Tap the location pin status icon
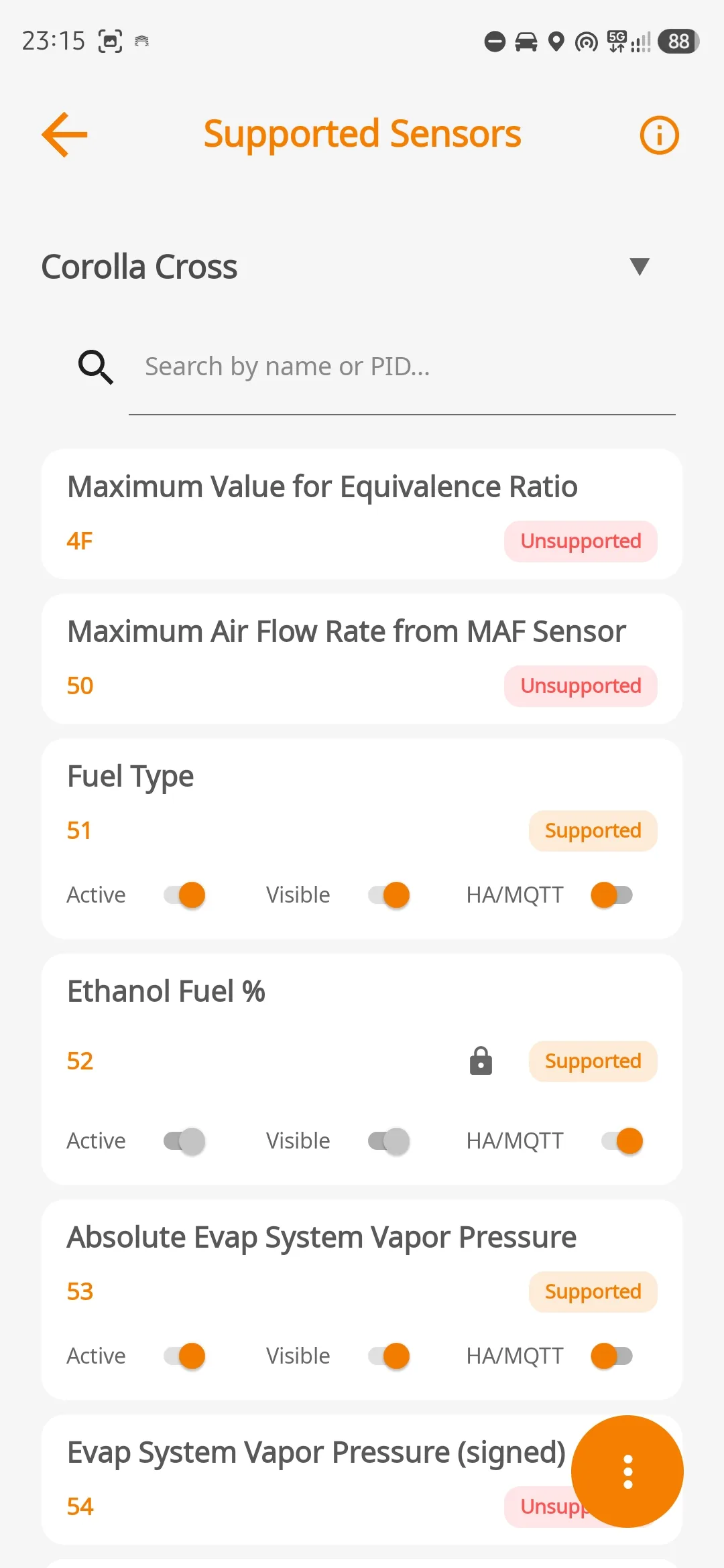The height and width of the screenshot is (1568, 724). click(x=556, y=42)
